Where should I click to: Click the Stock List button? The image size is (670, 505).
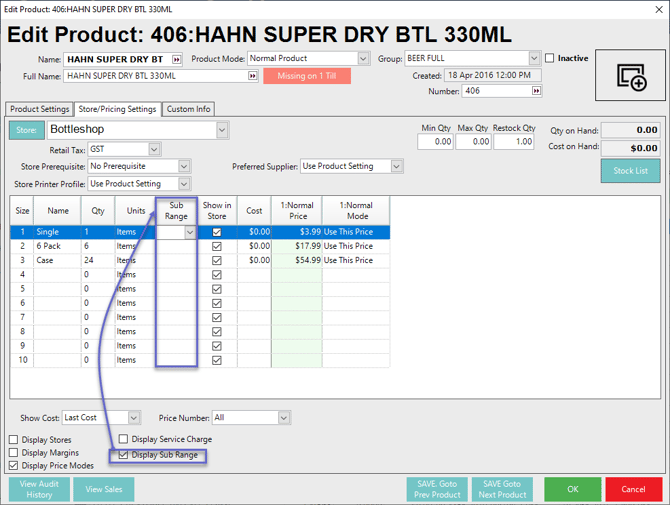[x=630, y=171]
